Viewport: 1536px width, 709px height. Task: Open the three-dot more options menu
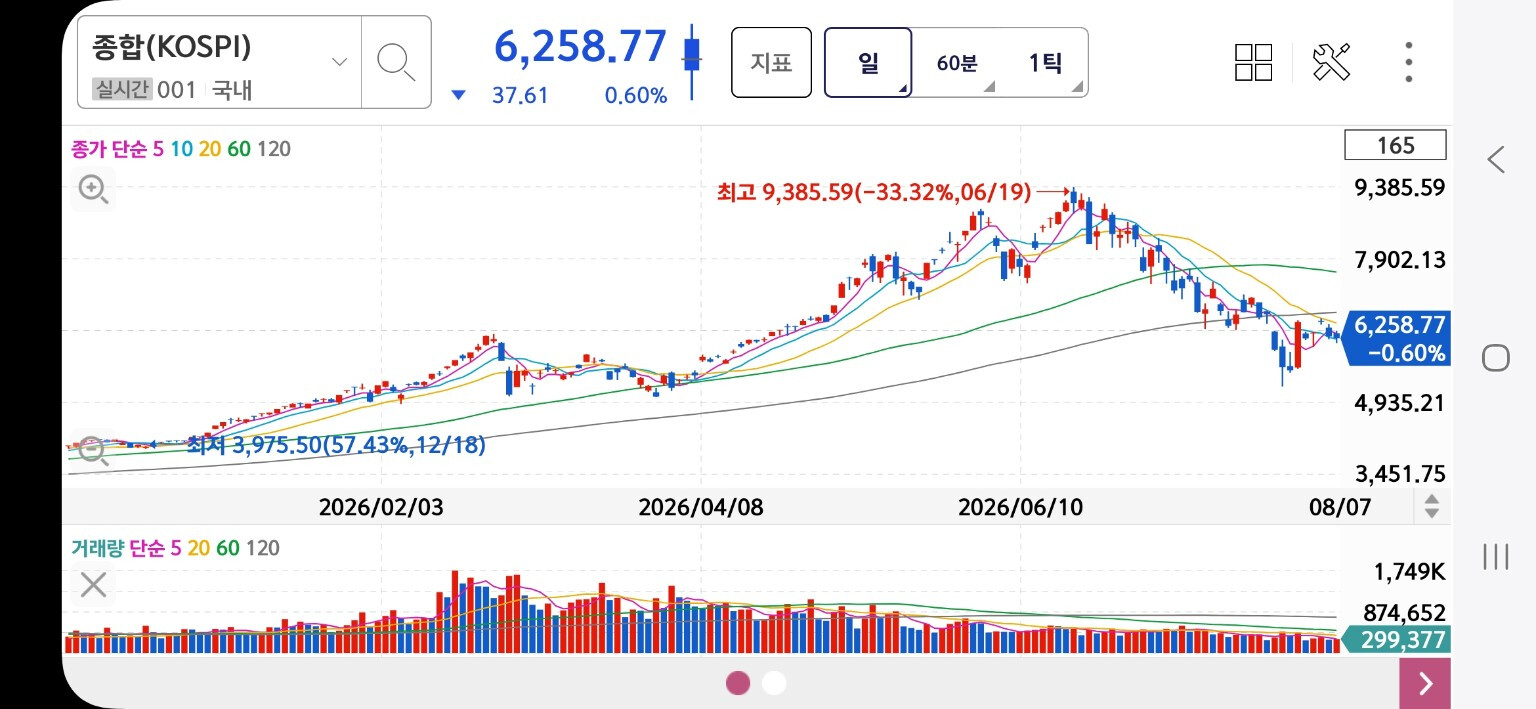[1408, 62]
